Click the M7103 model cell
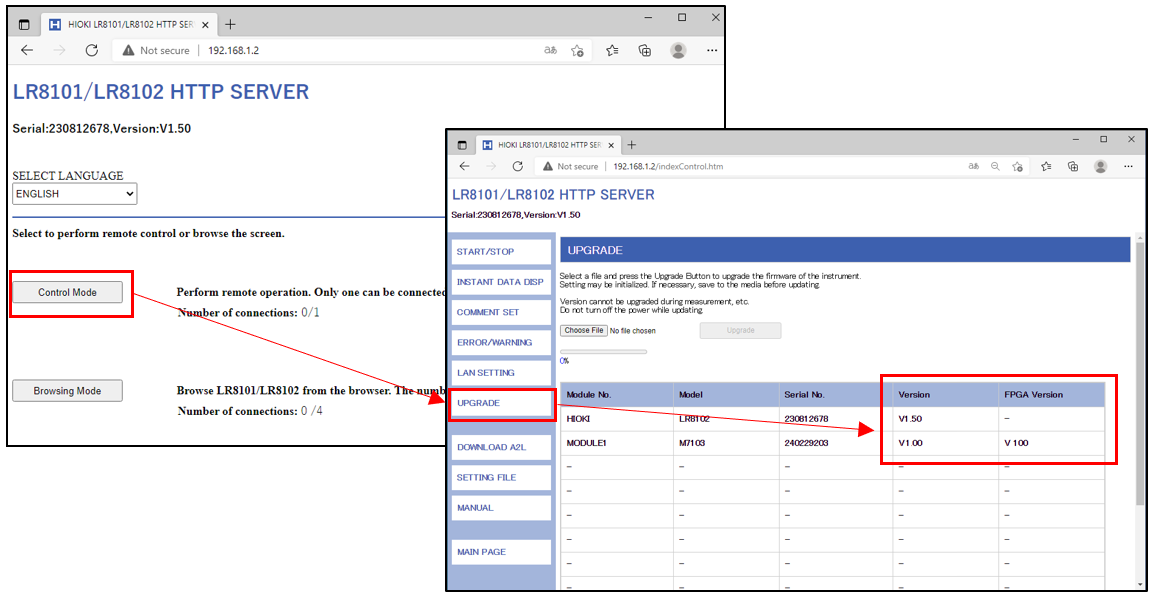Screen dimensions: 1156x601 [726, 443]
